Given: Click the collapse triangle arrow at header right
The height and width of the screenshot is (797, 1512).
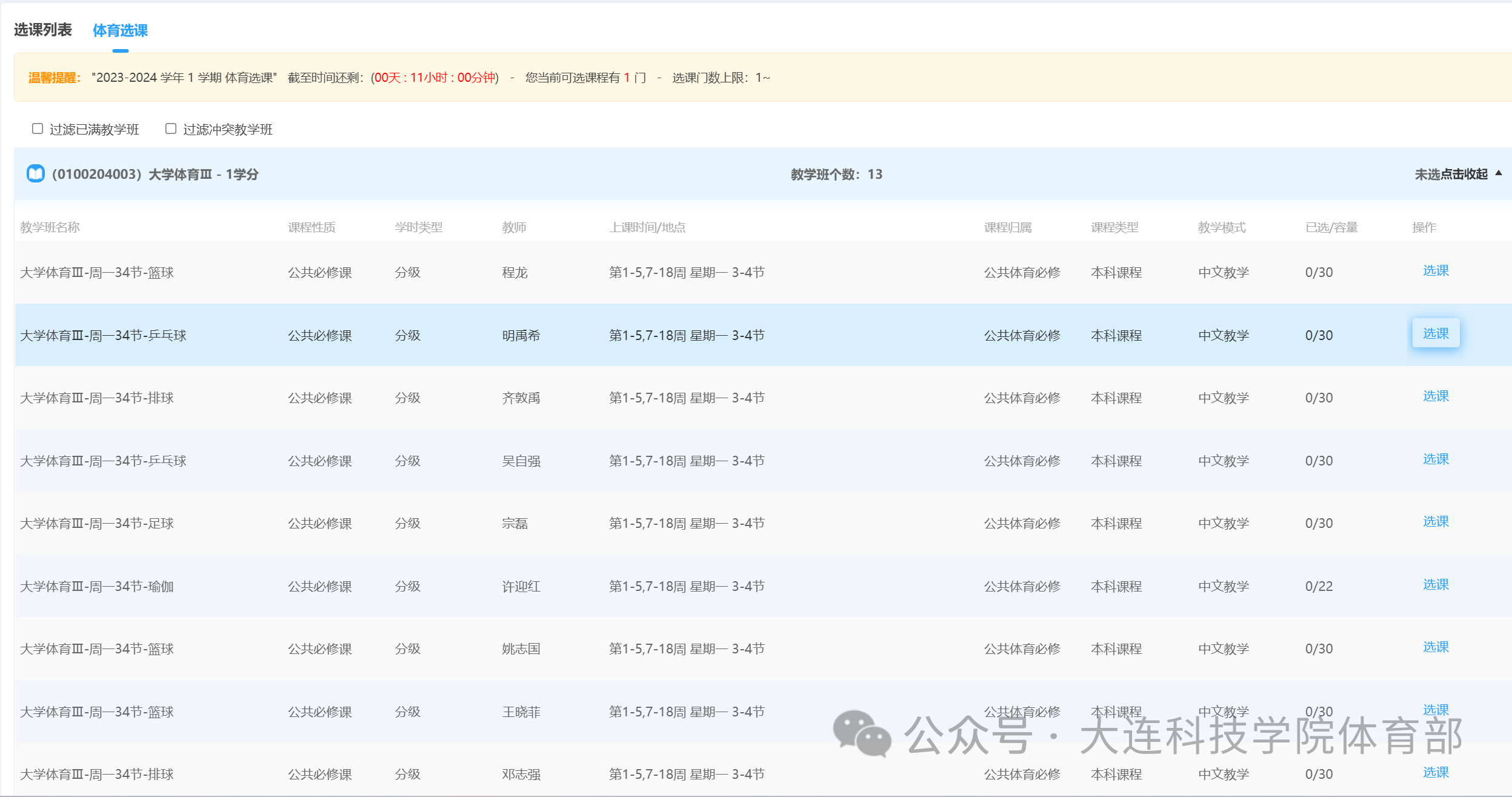Looking at the screenshot, I should coord(1499,173).
